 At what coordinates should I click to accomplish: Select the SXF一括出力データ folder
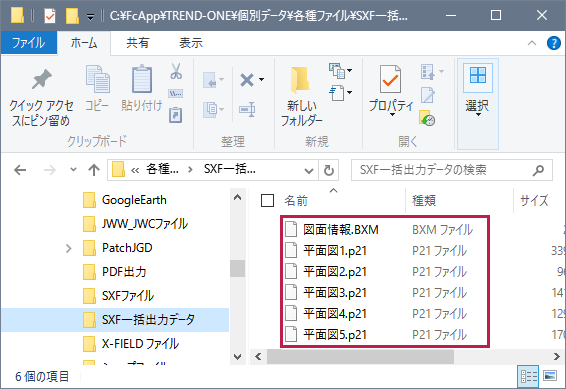pyautogui.click(x=115, y=320)
